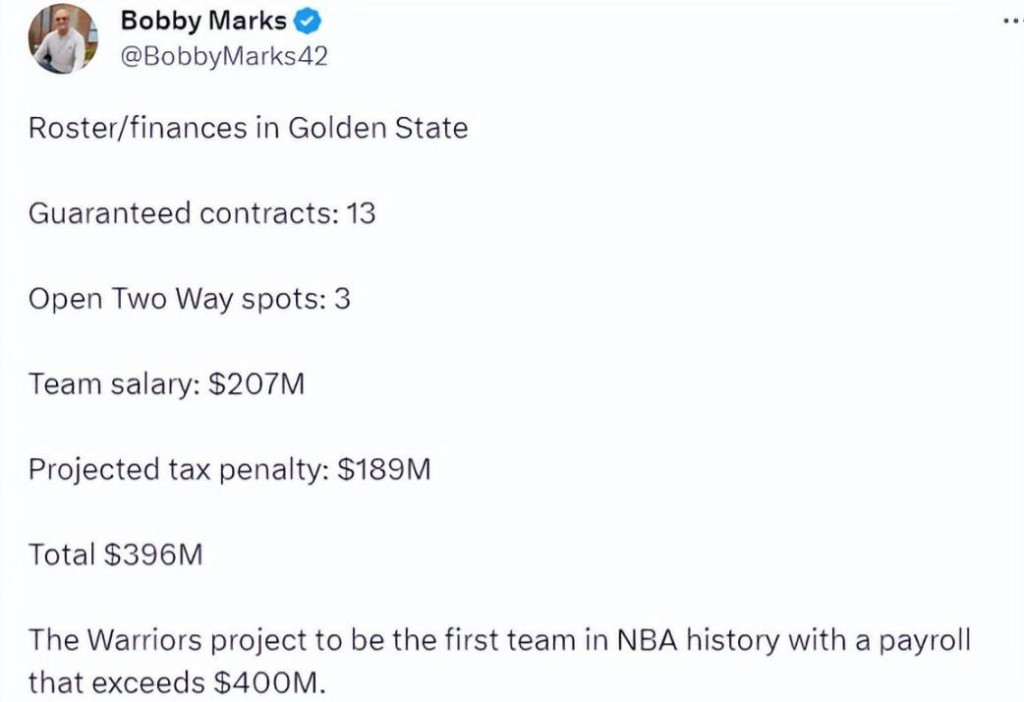
Task: Click the '$207M' salary figure
Action: click(x=257, y=384)
